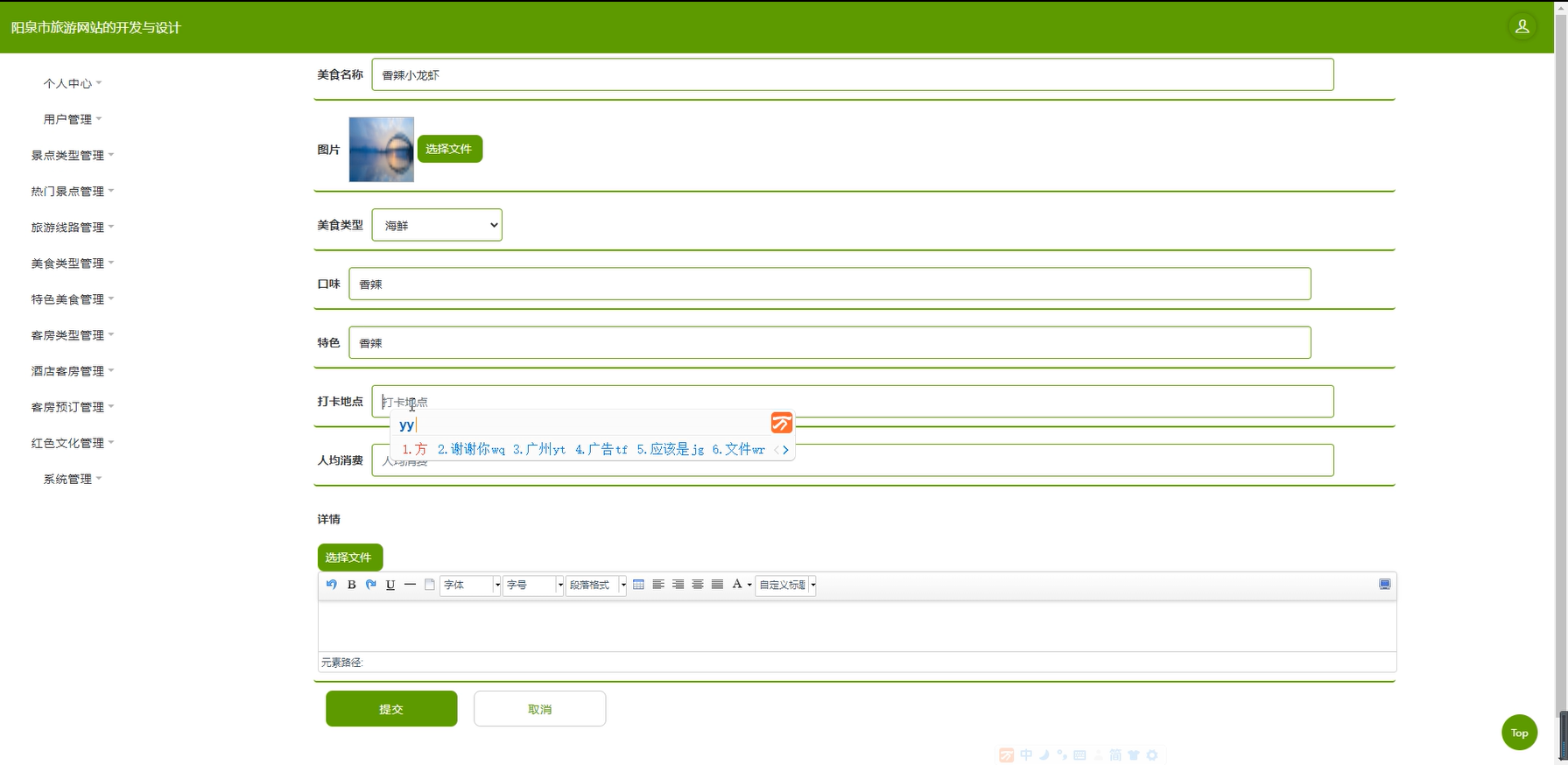The image size is (1568, 765).
Task: Focus the 人均消费 input field
Action: 852,460
